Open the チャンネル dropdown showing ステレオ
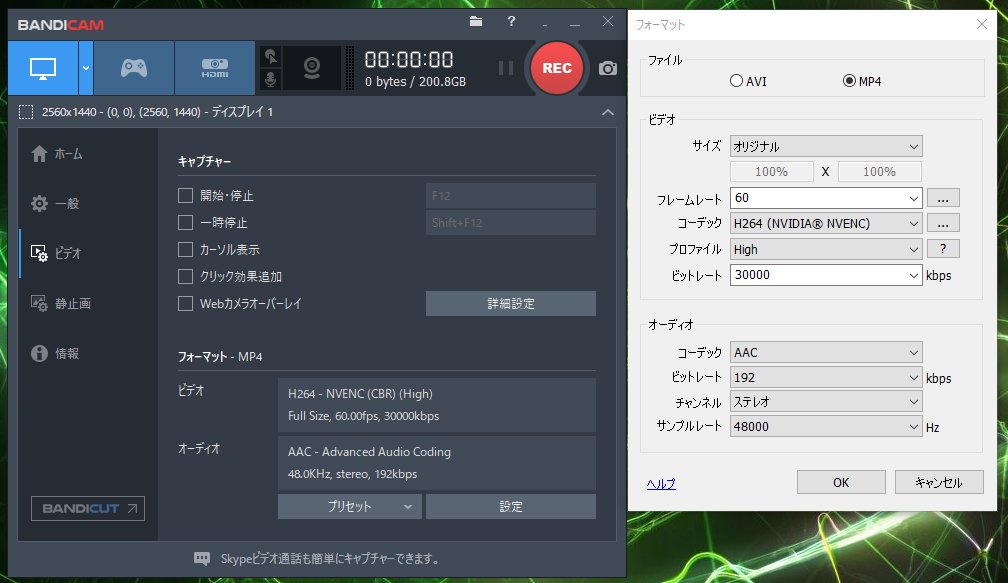 826,402
